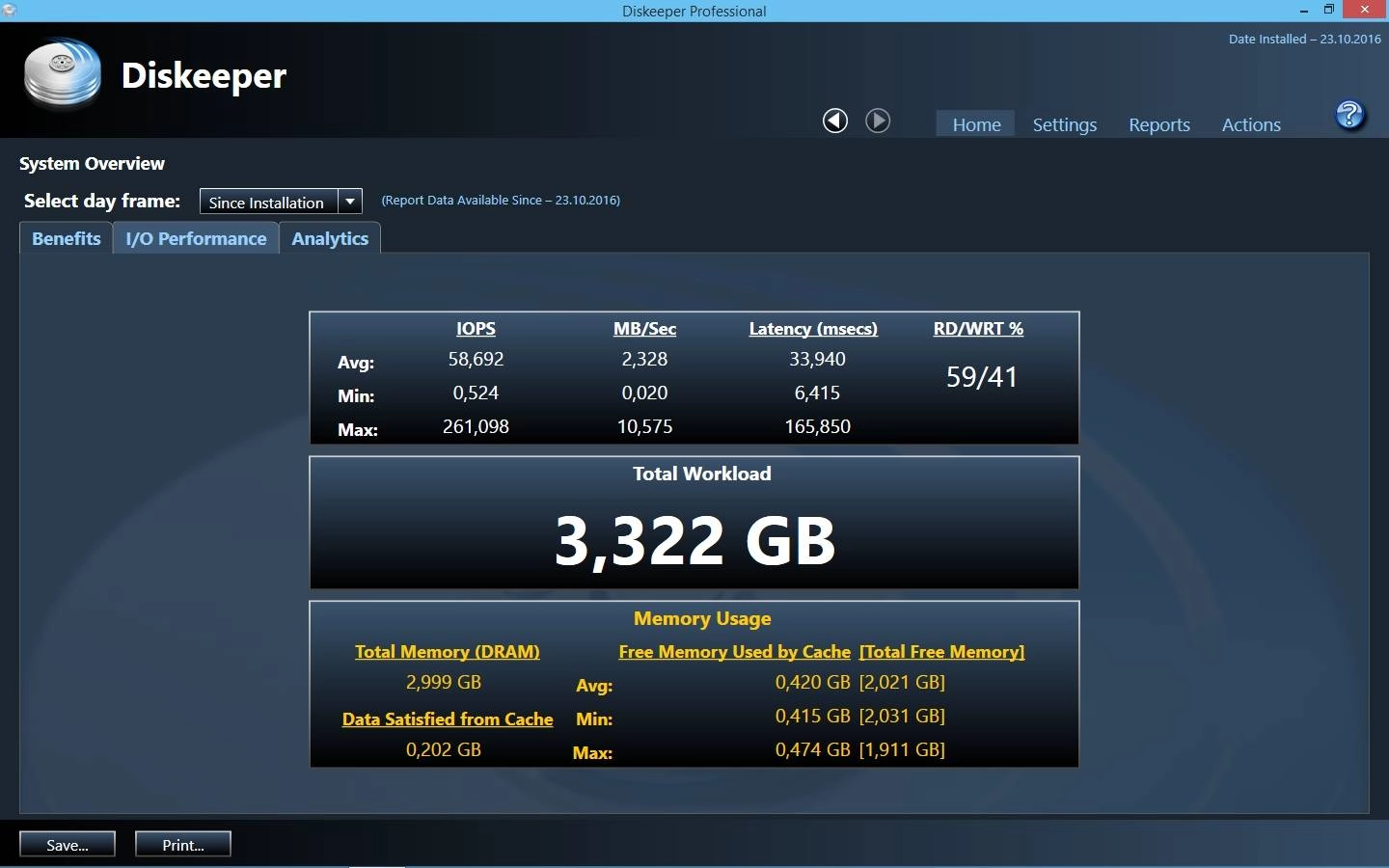
Task: Click the 3,322 GB total workload figure
Action: [694, 540]
